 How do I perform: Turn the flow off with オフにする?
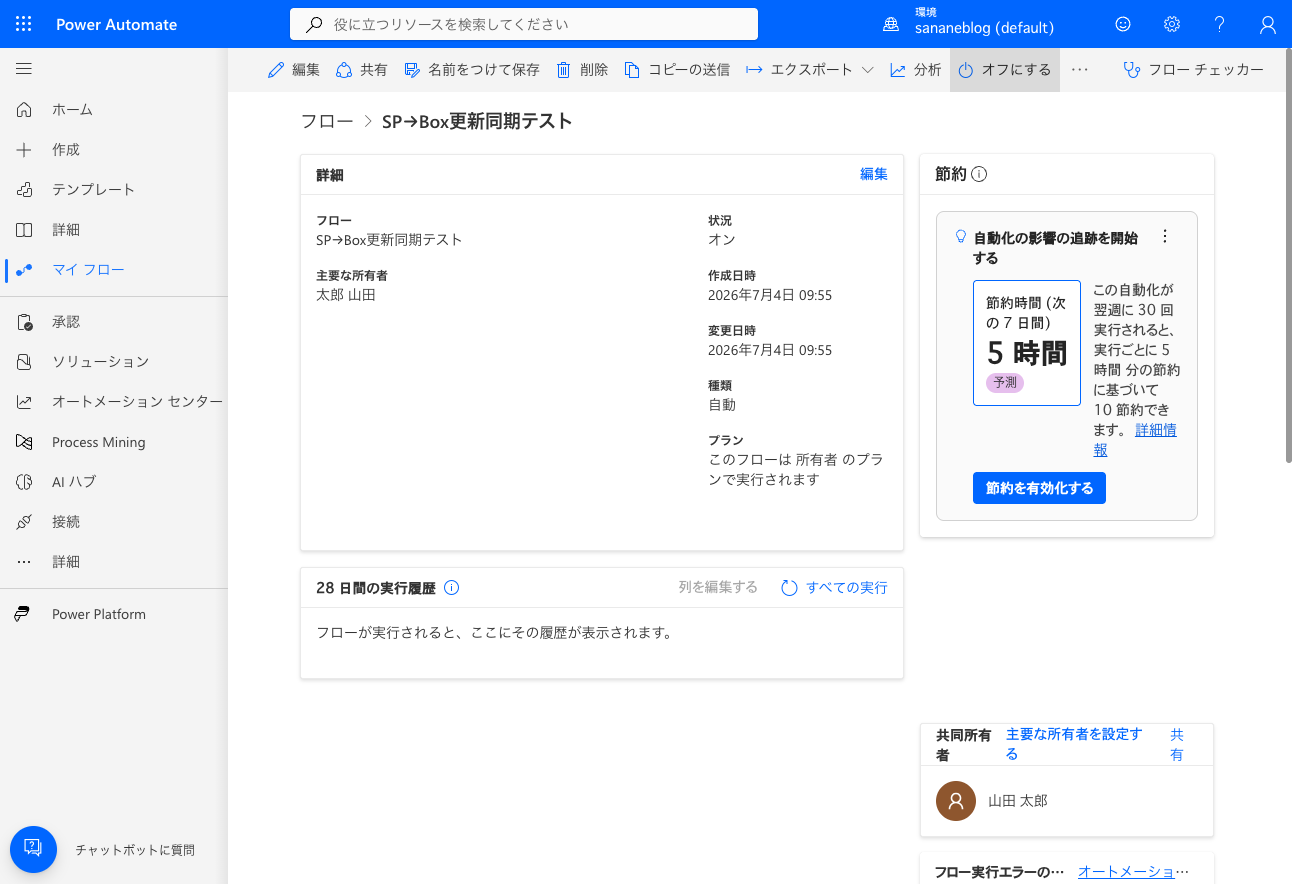click(x=1005, y=70)
